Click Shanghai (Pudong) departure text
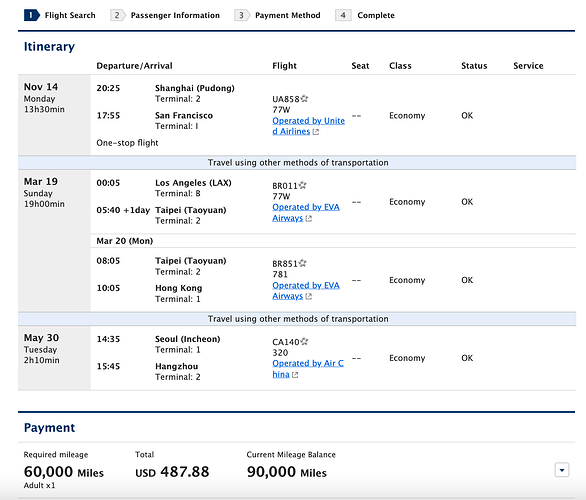 (x=195, y=88)
